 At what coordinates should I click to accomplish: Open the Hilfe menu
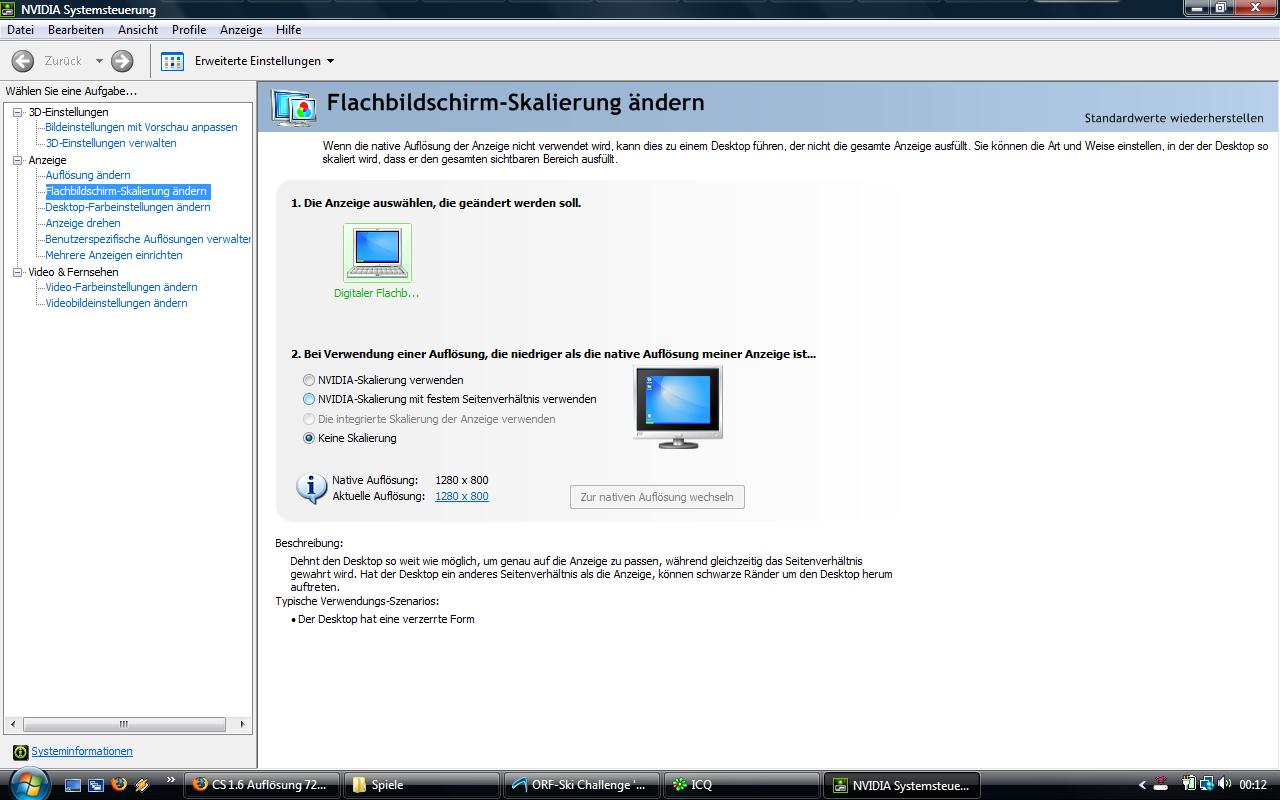click(x=289, y=30)
